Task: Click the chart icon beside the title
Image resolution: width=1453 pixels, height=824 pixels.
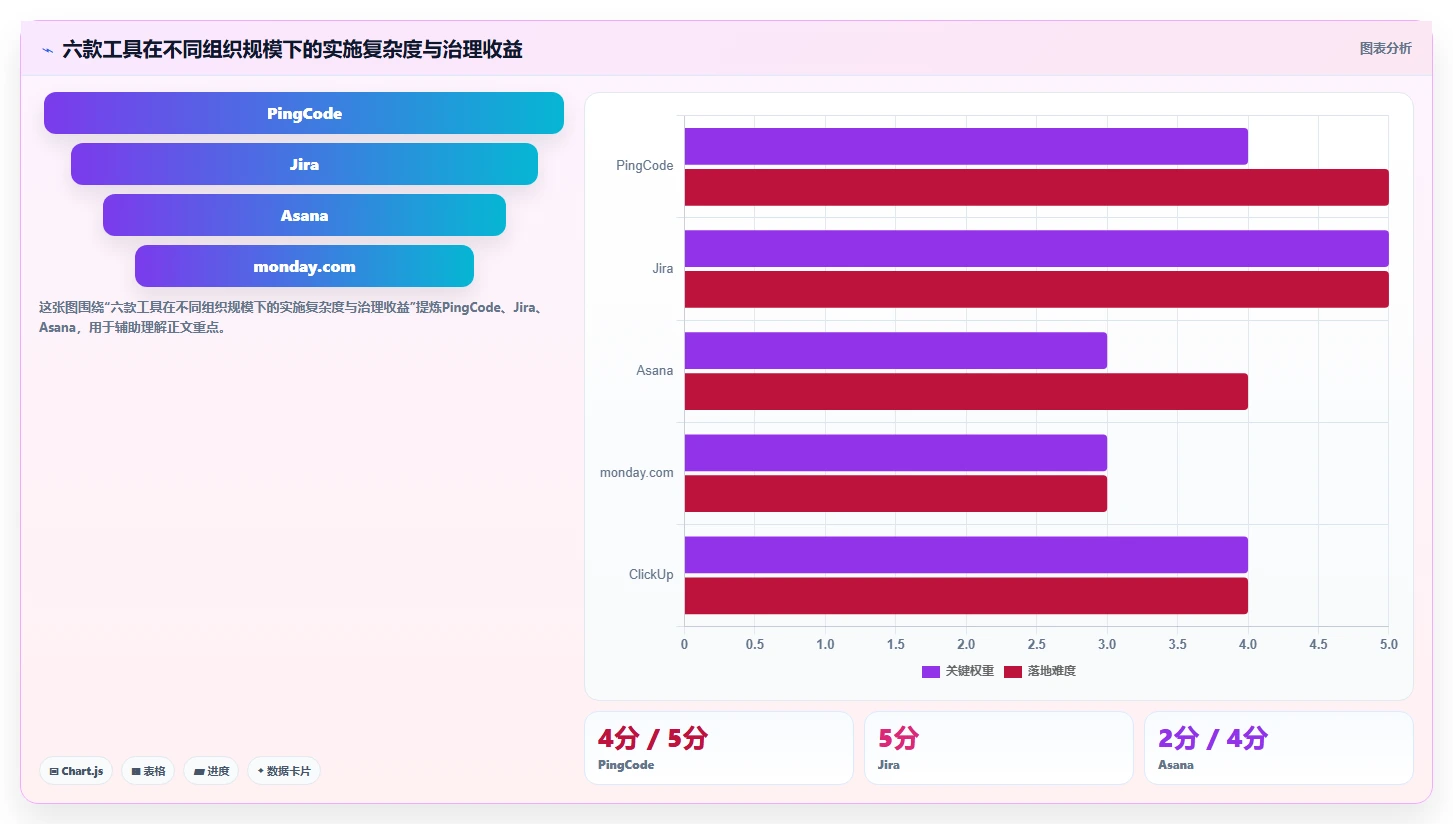Action: click(x=47, y=50)
